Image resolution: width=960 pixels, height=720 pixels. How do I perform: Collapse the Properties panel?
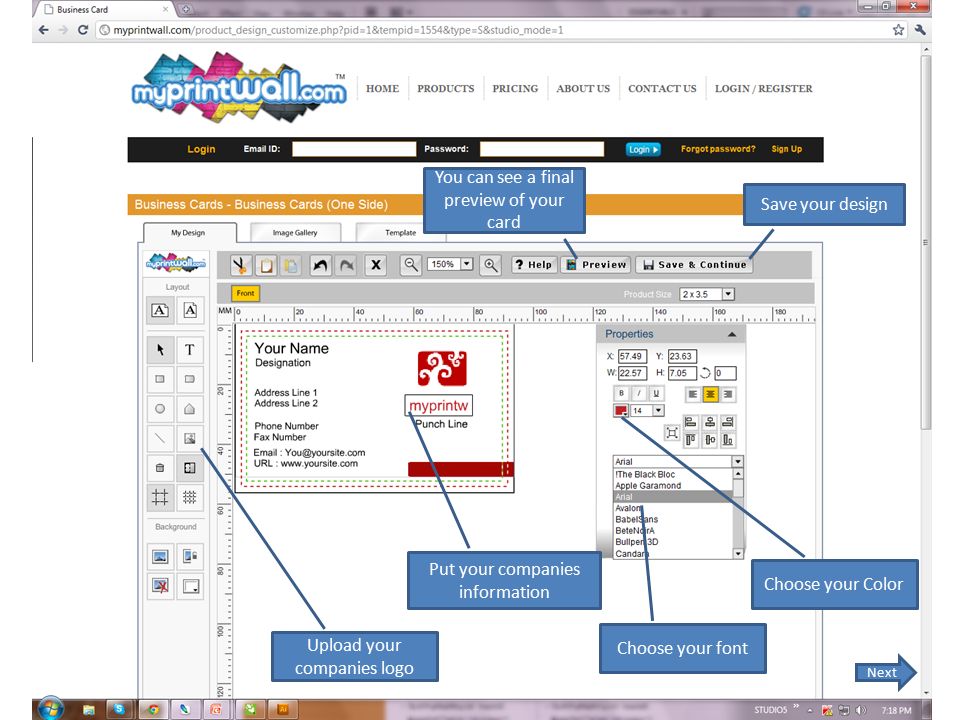pyautogui.click(x=732, y=334)
